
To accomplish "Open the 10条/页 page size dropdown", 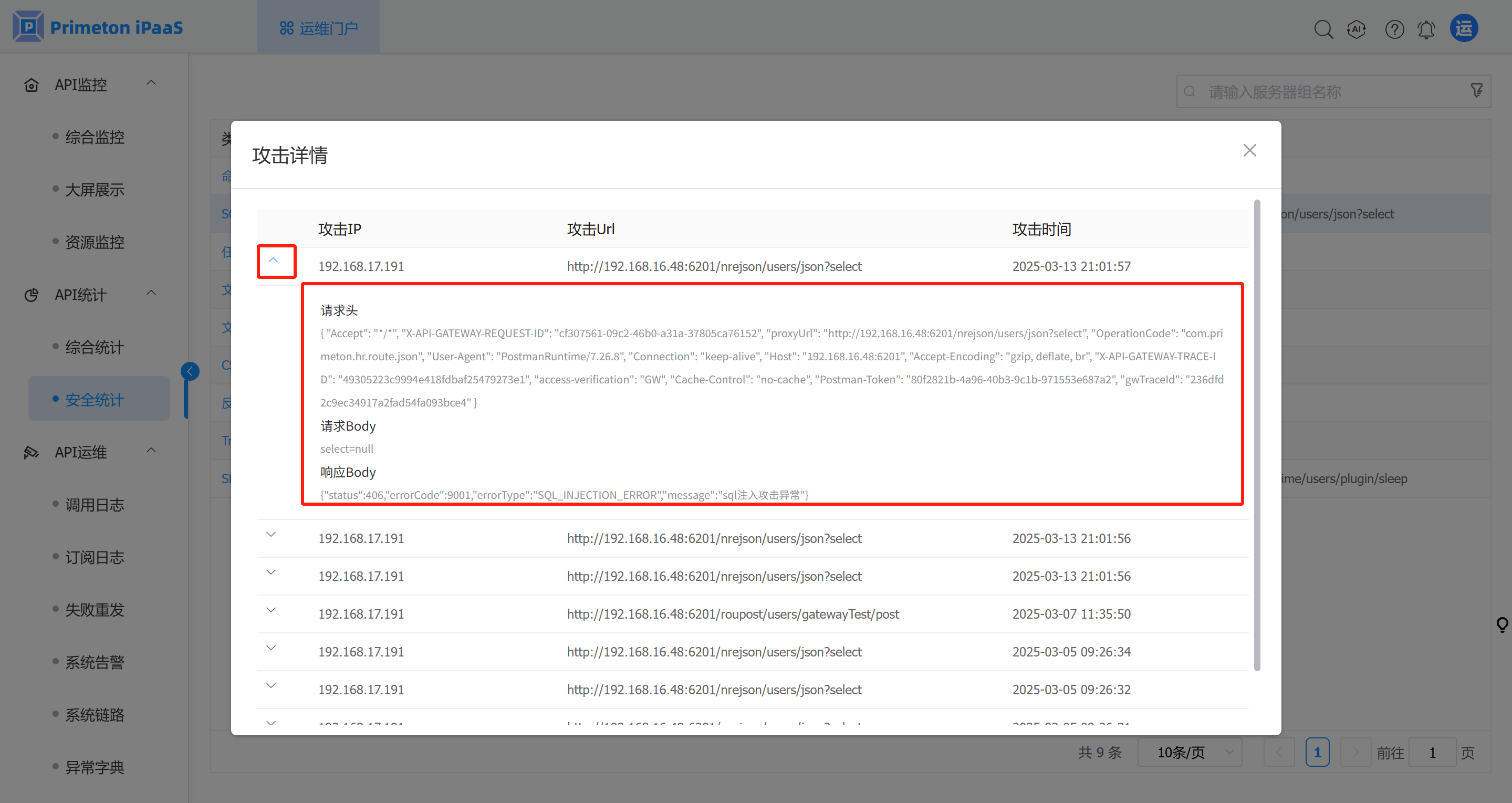I will click(x=1190, y=752).
